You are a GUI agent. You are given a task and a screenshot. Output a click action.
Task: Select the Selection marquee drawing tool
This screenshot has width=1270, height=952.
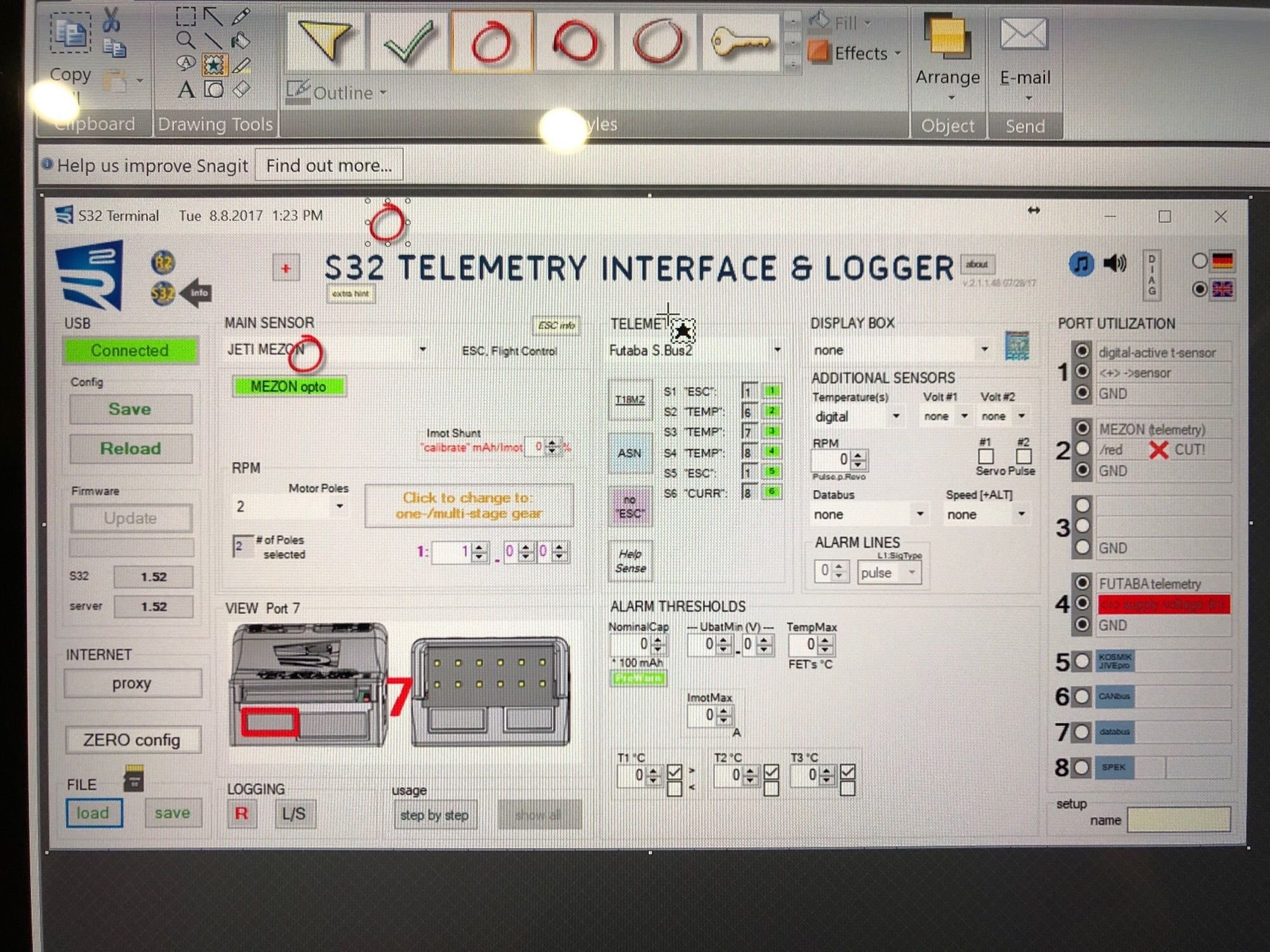tap(185, 16)
